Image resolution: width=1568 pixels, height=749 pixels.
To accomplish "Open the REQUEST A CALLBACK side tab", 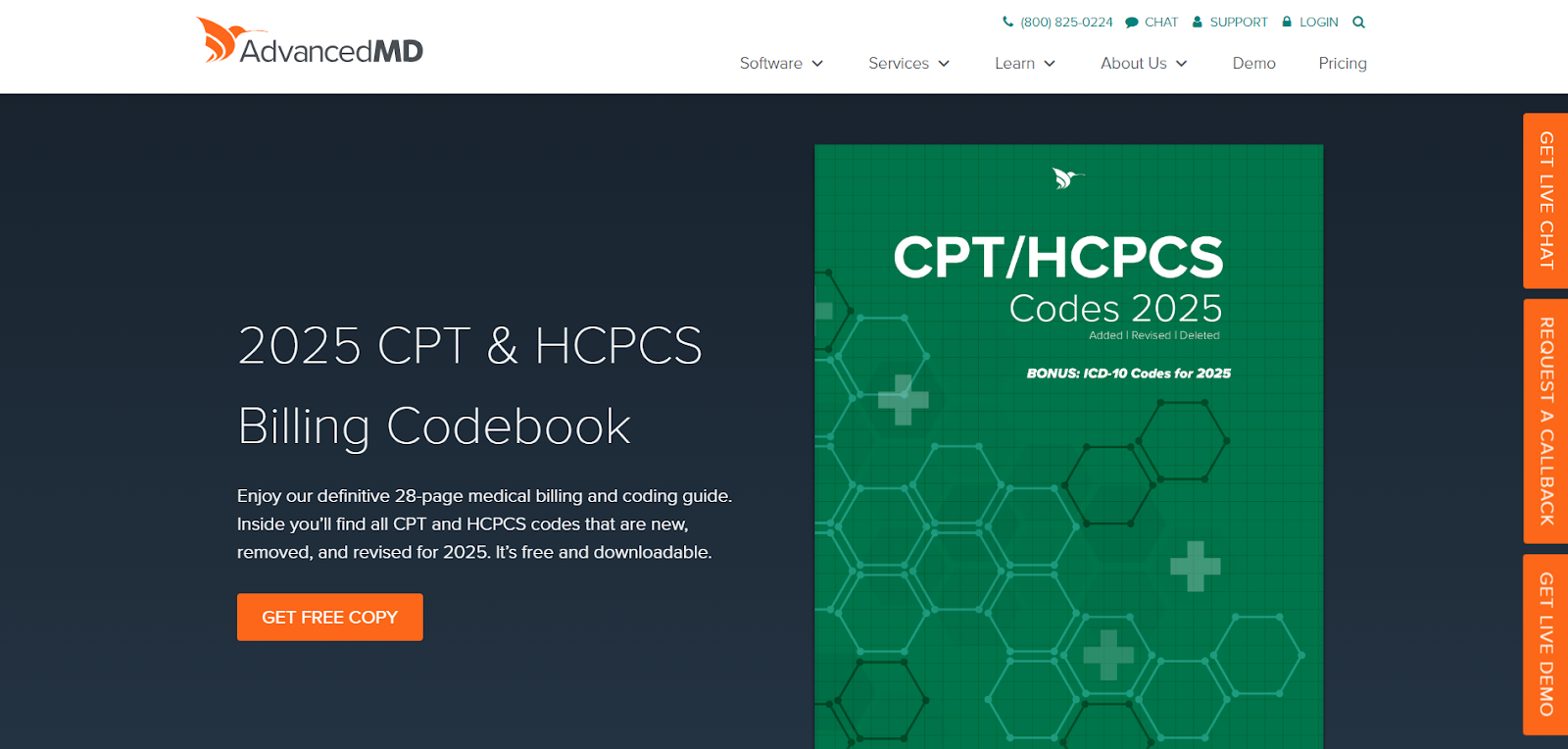I will click(1545, 422).
